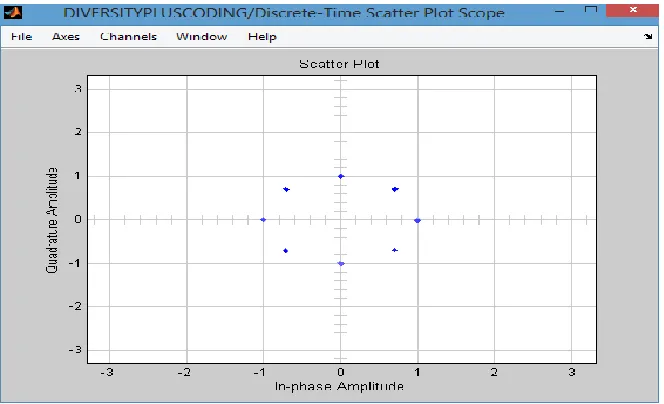Maximize the scatter plot scope window
This screenshot has width=664, height=404.
(590, 10)
